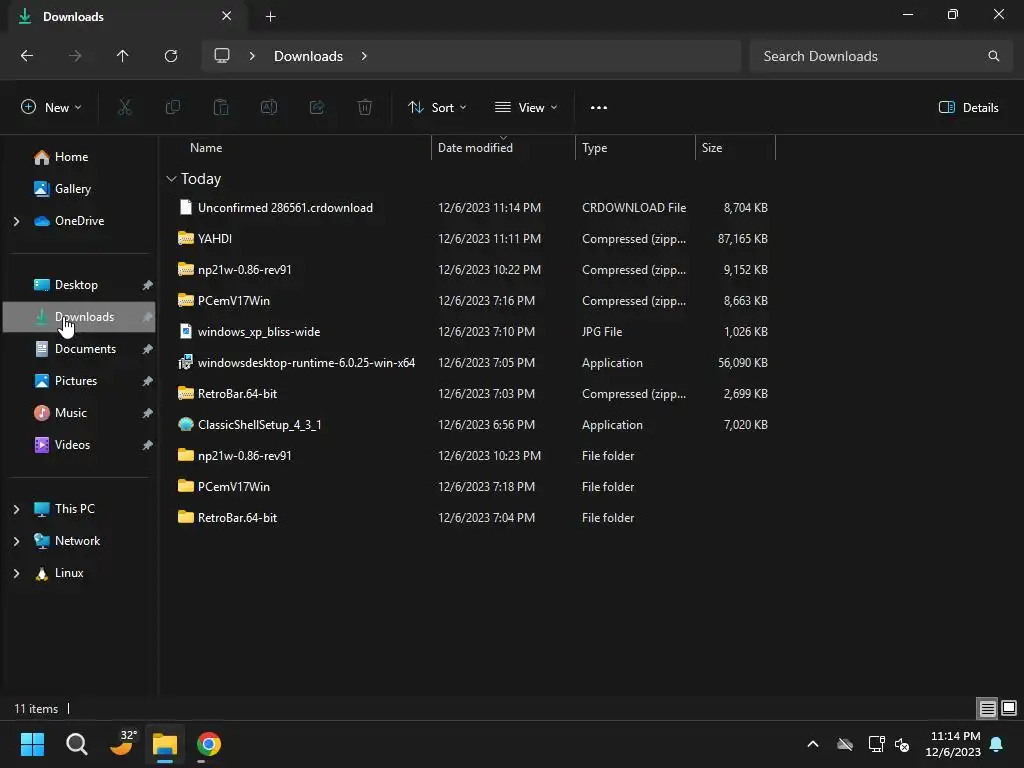Sort by Size column header
The width and height of the screenshot is (1024, 768).
(735, 148)
